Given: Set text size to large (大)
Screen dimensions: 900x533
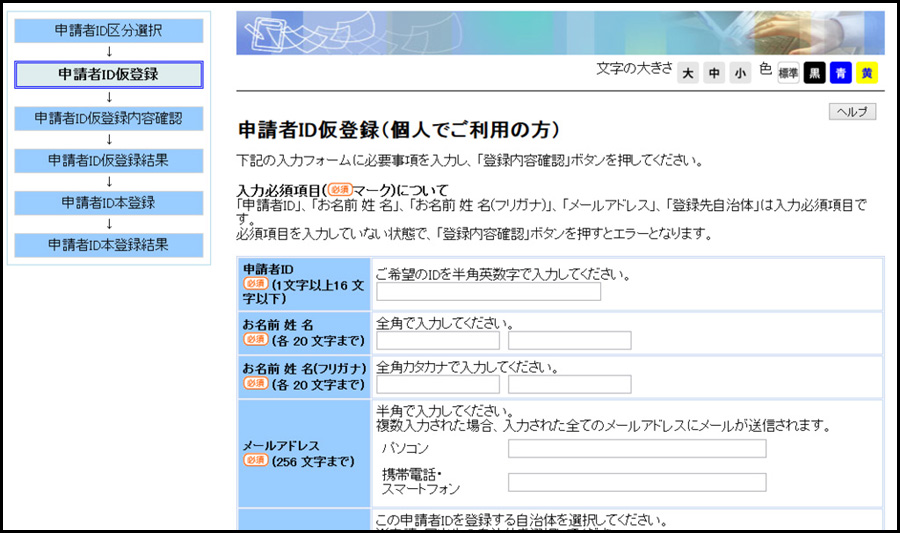Looking at the screenshot, I should [688, 73].
